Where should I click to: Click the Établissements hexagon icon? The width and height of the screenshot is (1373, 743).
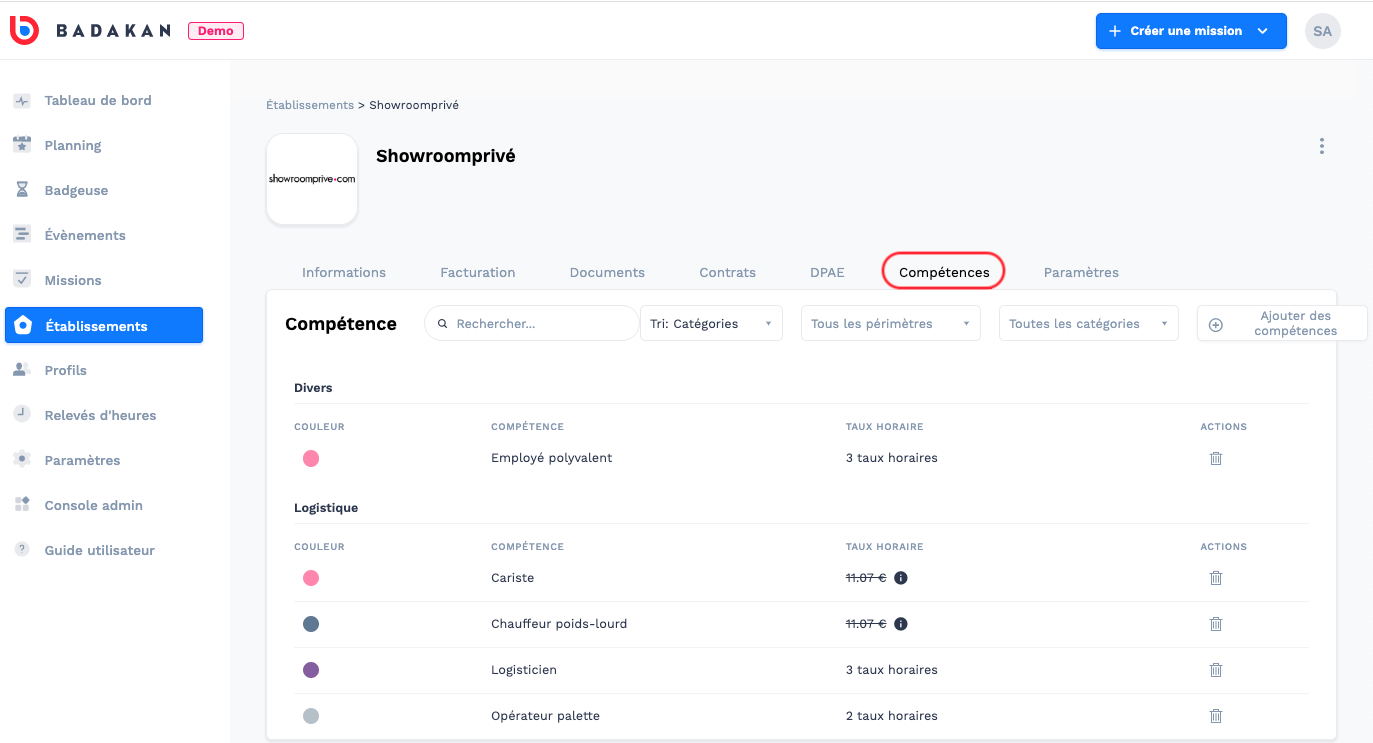(x=23, y=326)
